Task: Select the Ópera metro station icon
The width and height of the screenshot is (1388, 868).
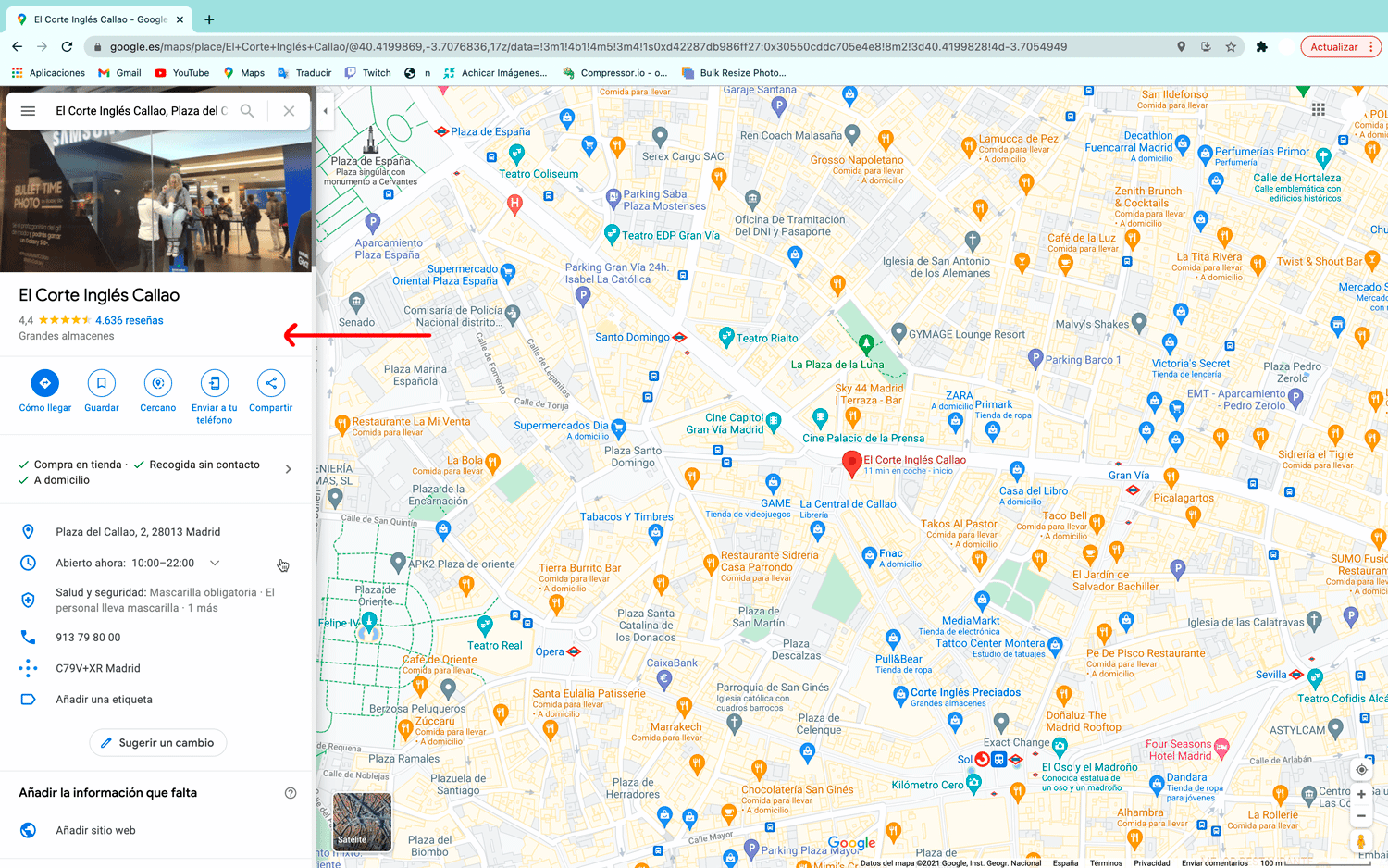Action: [x=574, y=651]
